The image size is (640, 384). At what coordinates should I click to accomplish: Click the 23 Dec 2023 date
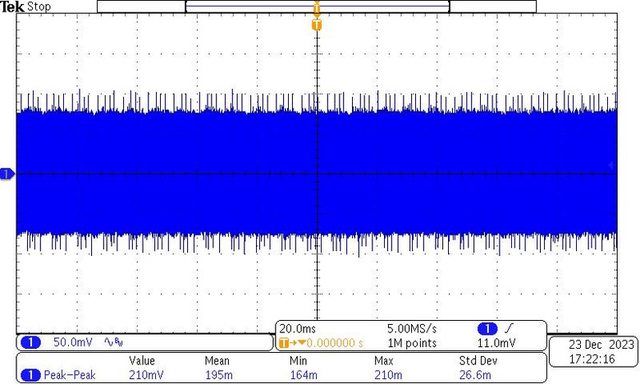601,344
